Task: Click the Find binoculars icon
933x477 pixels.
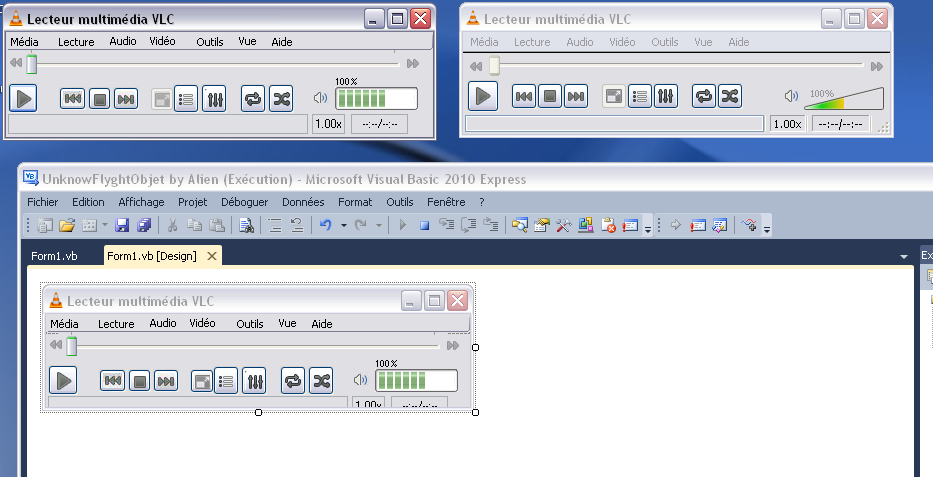Action: pyautogui.click(x=246, y=225)
